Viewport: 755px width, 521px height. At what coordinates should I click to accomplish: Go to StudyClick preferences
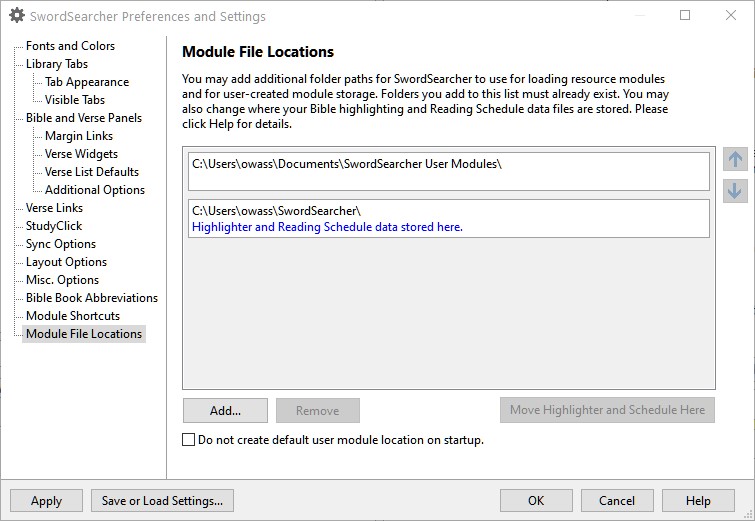(54, 226)
